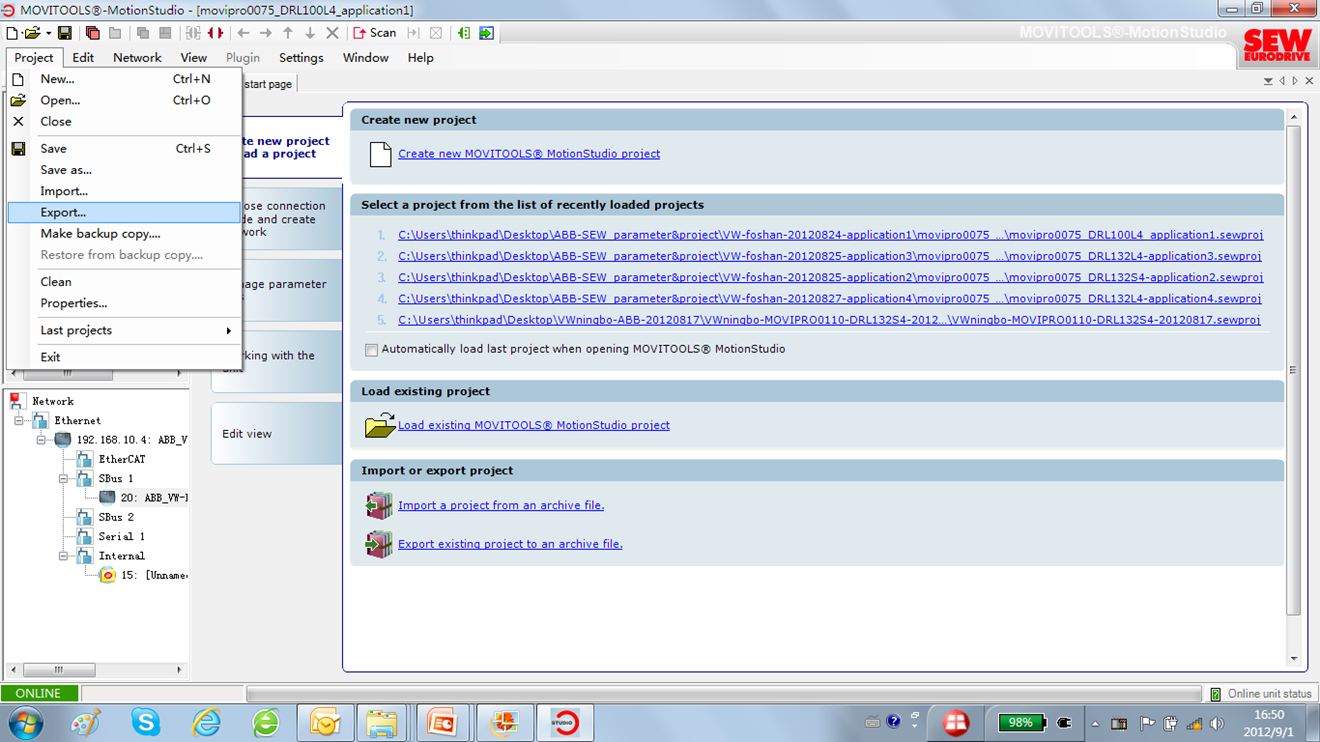Choose Export... from the Project menu

coord(63,212)
